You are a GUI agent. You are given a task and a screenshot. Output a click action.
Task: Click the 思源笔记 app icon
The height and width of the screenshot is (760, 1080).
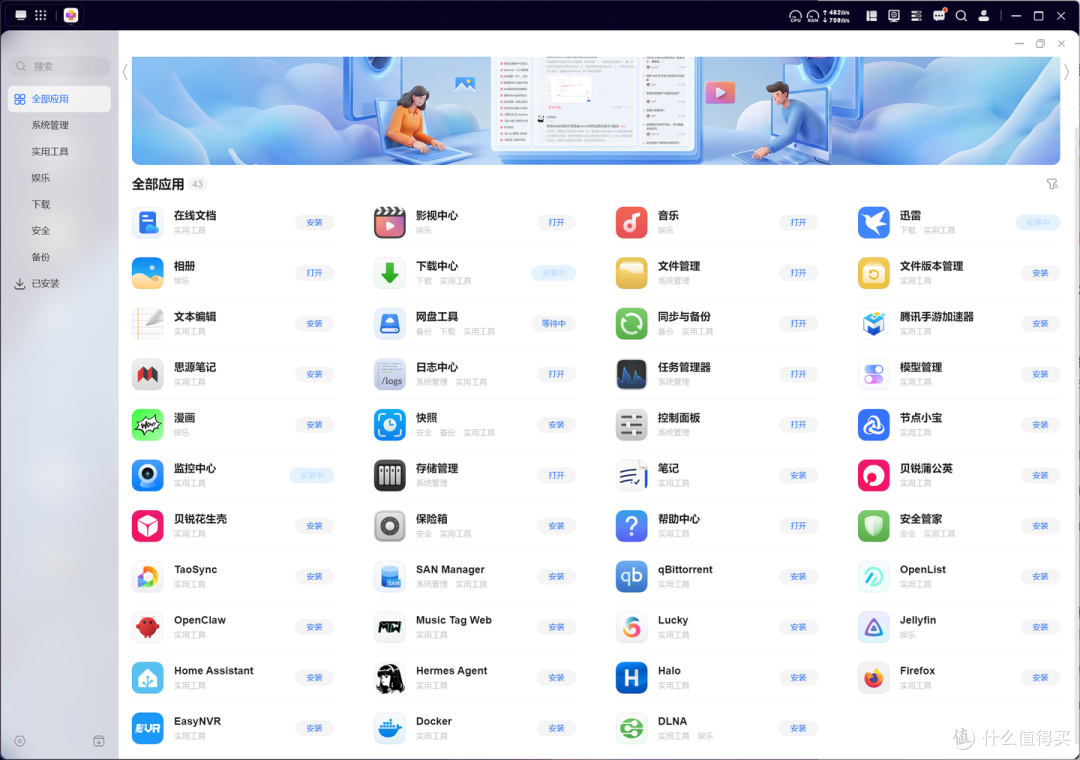147,374
